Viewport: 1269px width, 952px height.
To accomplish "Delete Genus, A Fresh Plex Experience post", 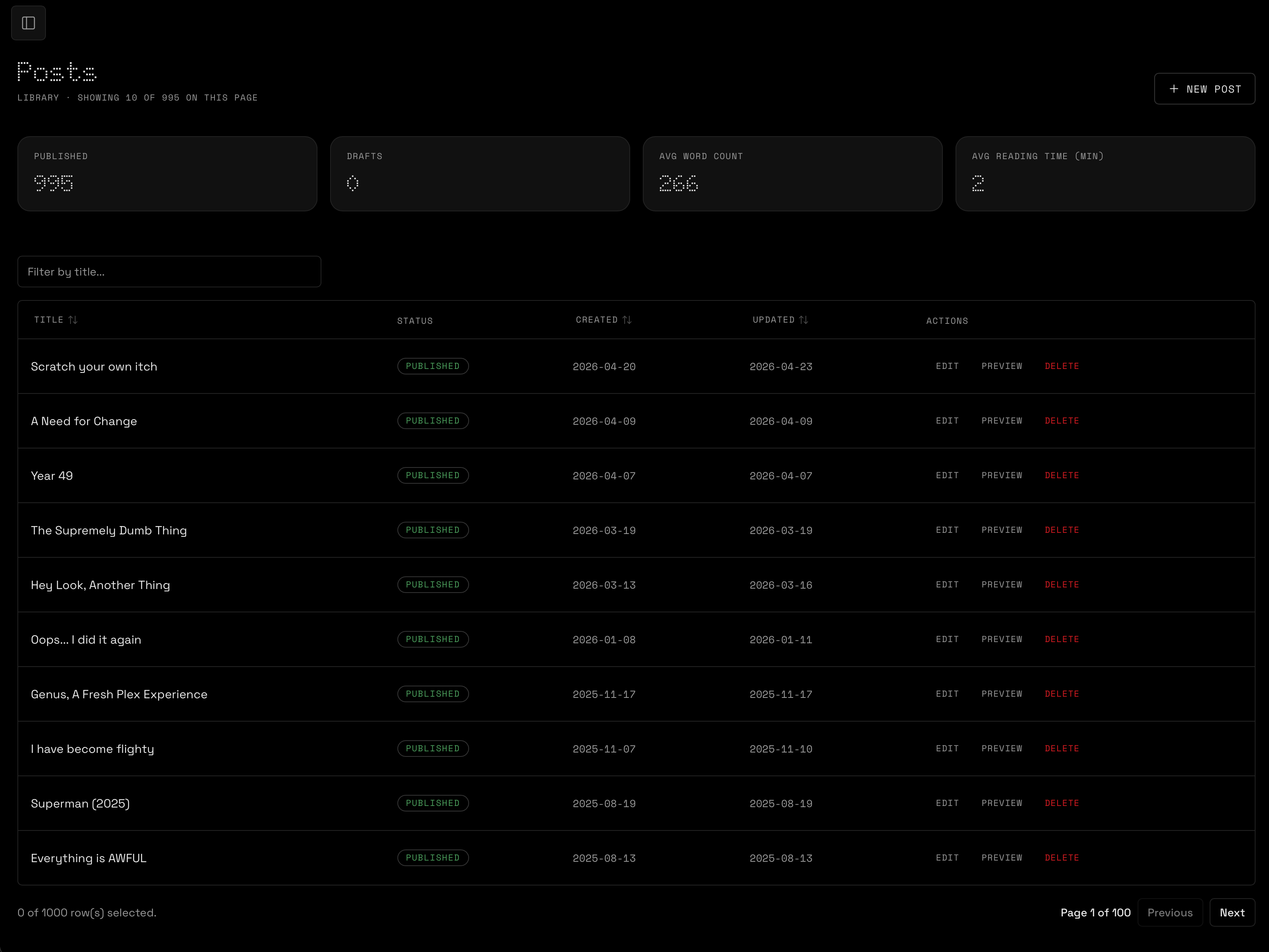I will click(1062, 694).
